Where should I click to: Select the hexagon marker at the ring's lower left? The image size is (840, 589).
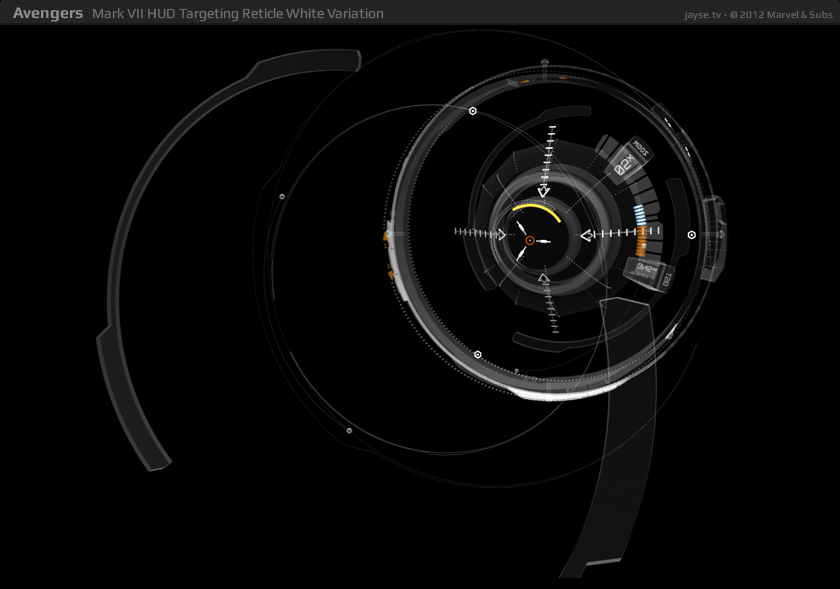[477, 354]
